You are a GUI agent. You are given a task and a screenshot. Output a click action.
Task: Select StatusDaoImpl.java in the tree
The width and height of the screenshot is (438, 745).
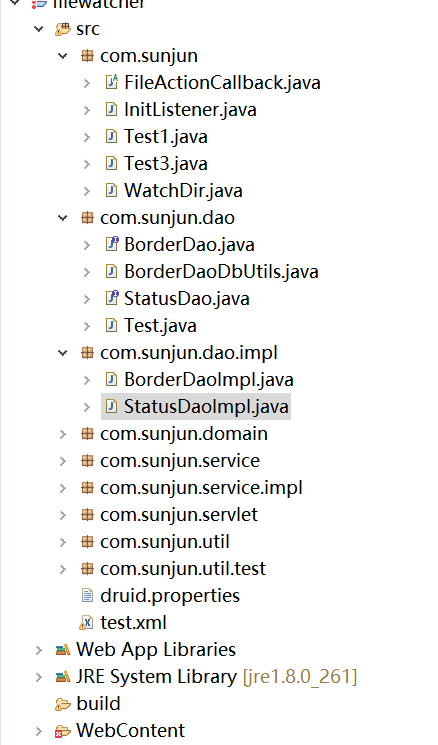point(206,407)
